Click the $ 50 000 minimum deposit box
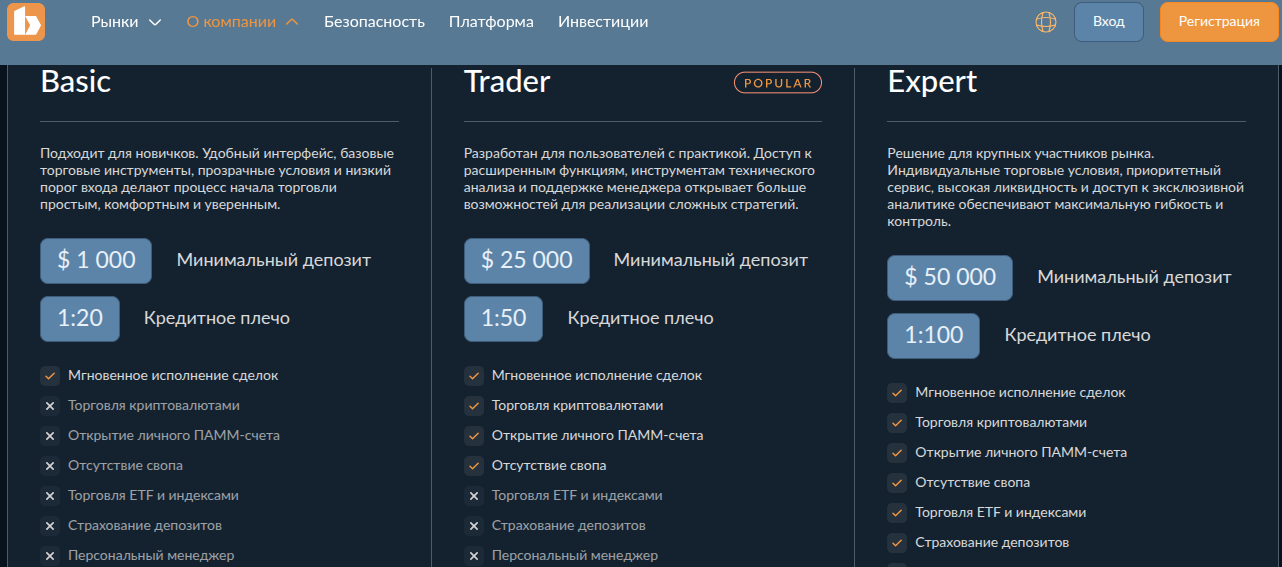 949,278
